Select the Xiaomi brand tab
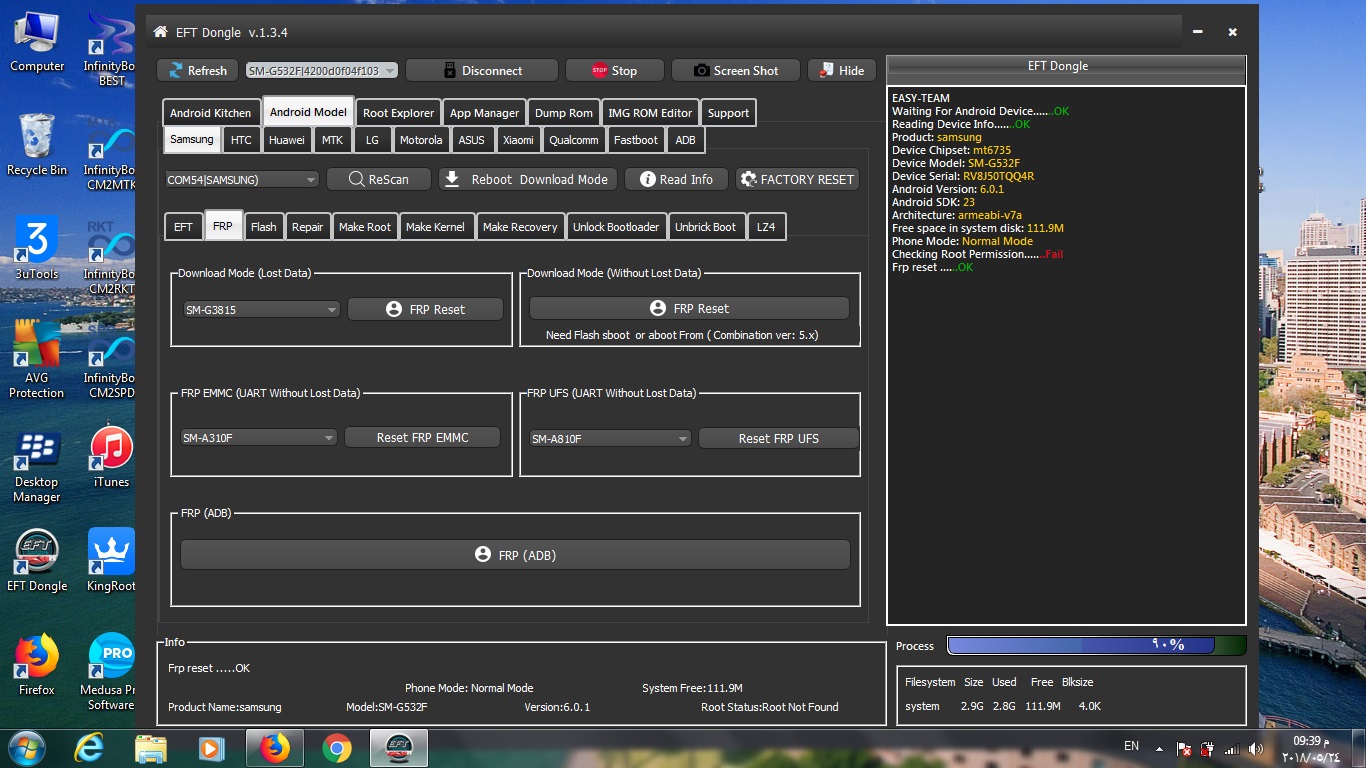The height and width of the screenshot is (768, 1366). pos(518,140)
